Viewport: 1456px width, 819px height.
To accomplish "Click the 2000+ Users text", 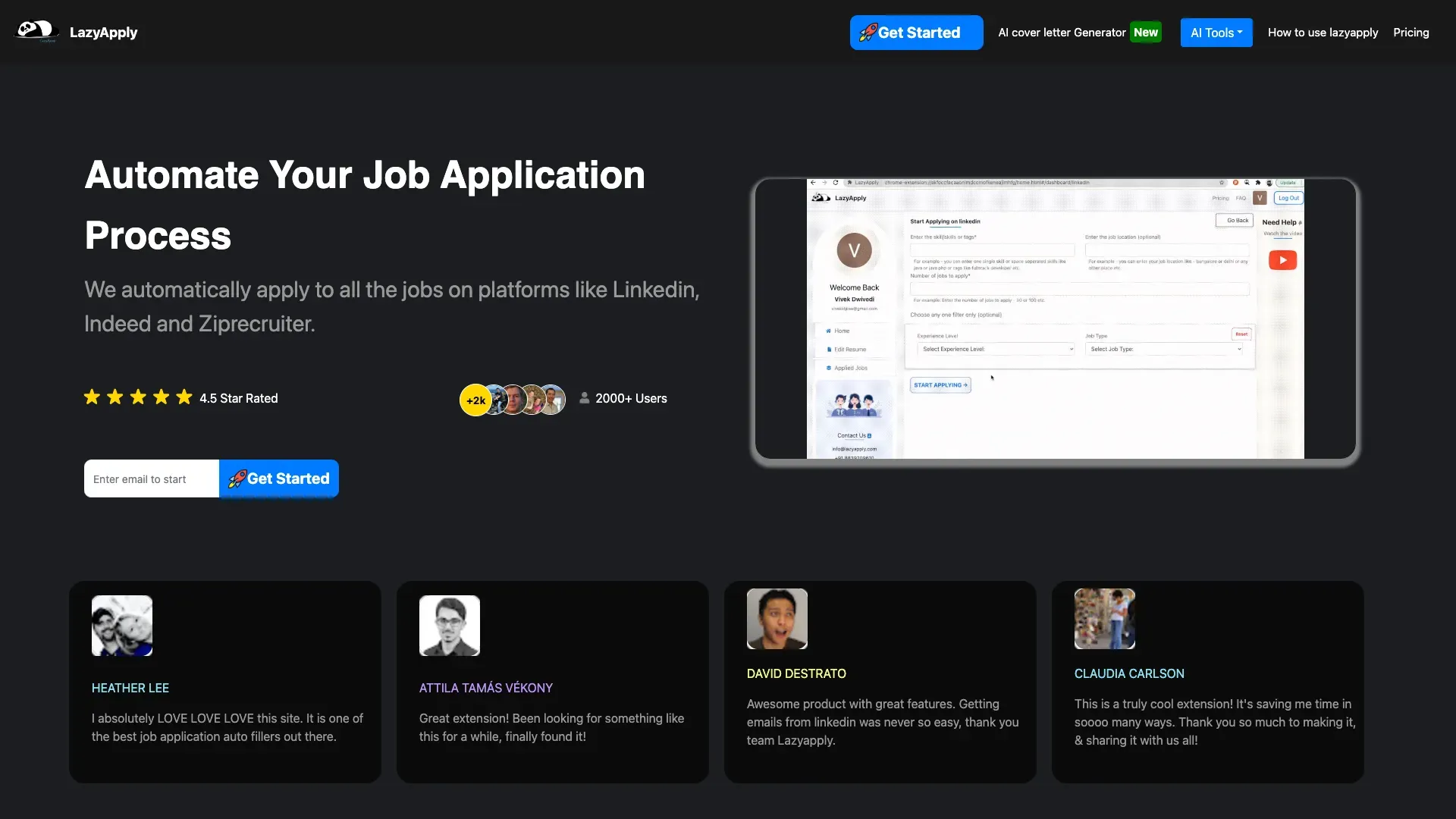I will pos(631,398).
